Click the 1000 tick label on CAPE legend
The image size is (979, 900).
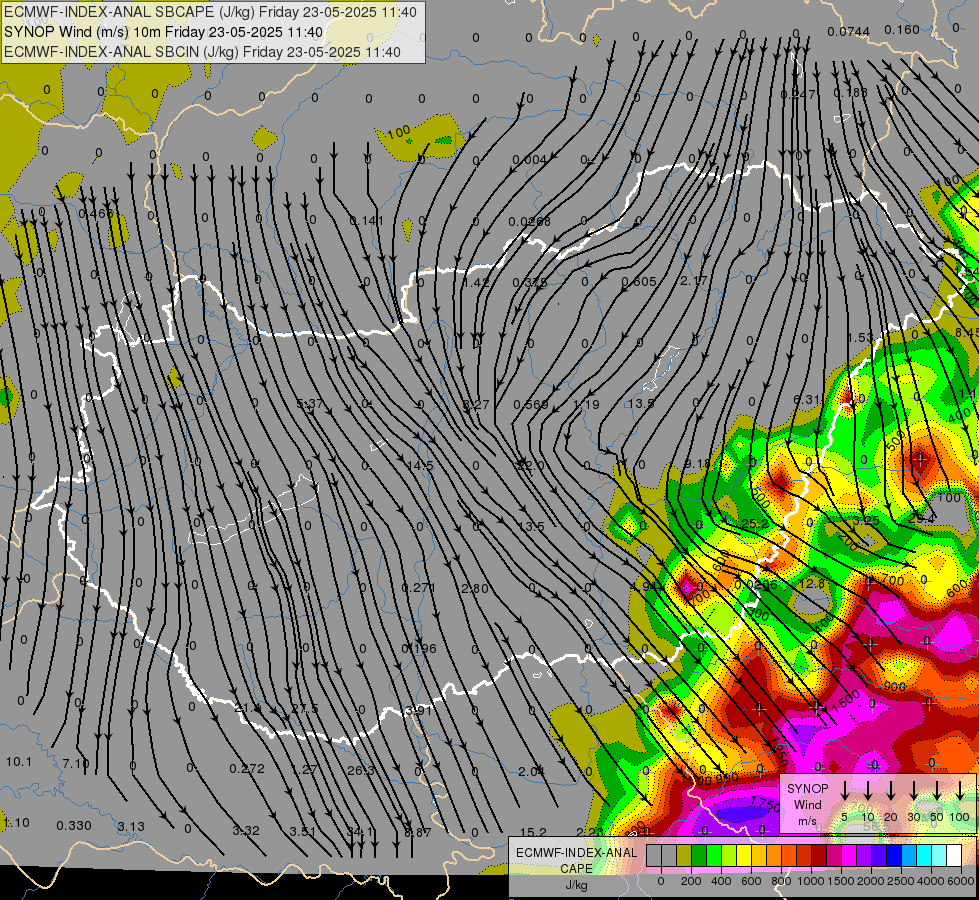pos(811,881)
